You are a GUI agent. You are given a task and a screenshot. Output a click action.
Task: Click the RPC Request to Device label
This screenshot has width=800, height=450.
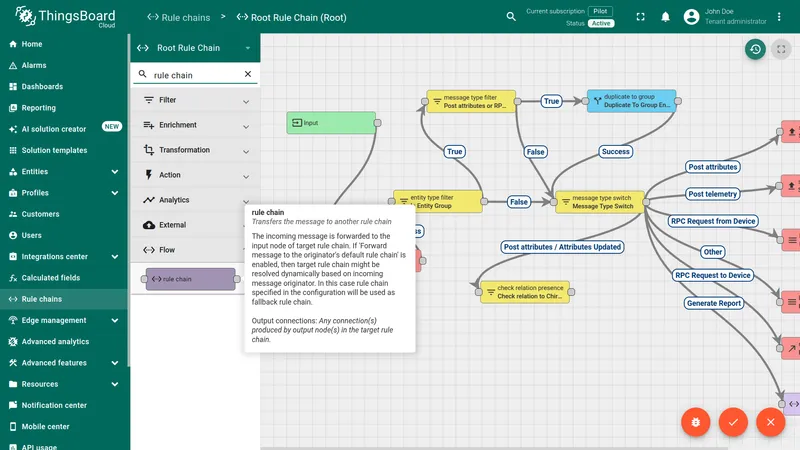coord(713,275)
